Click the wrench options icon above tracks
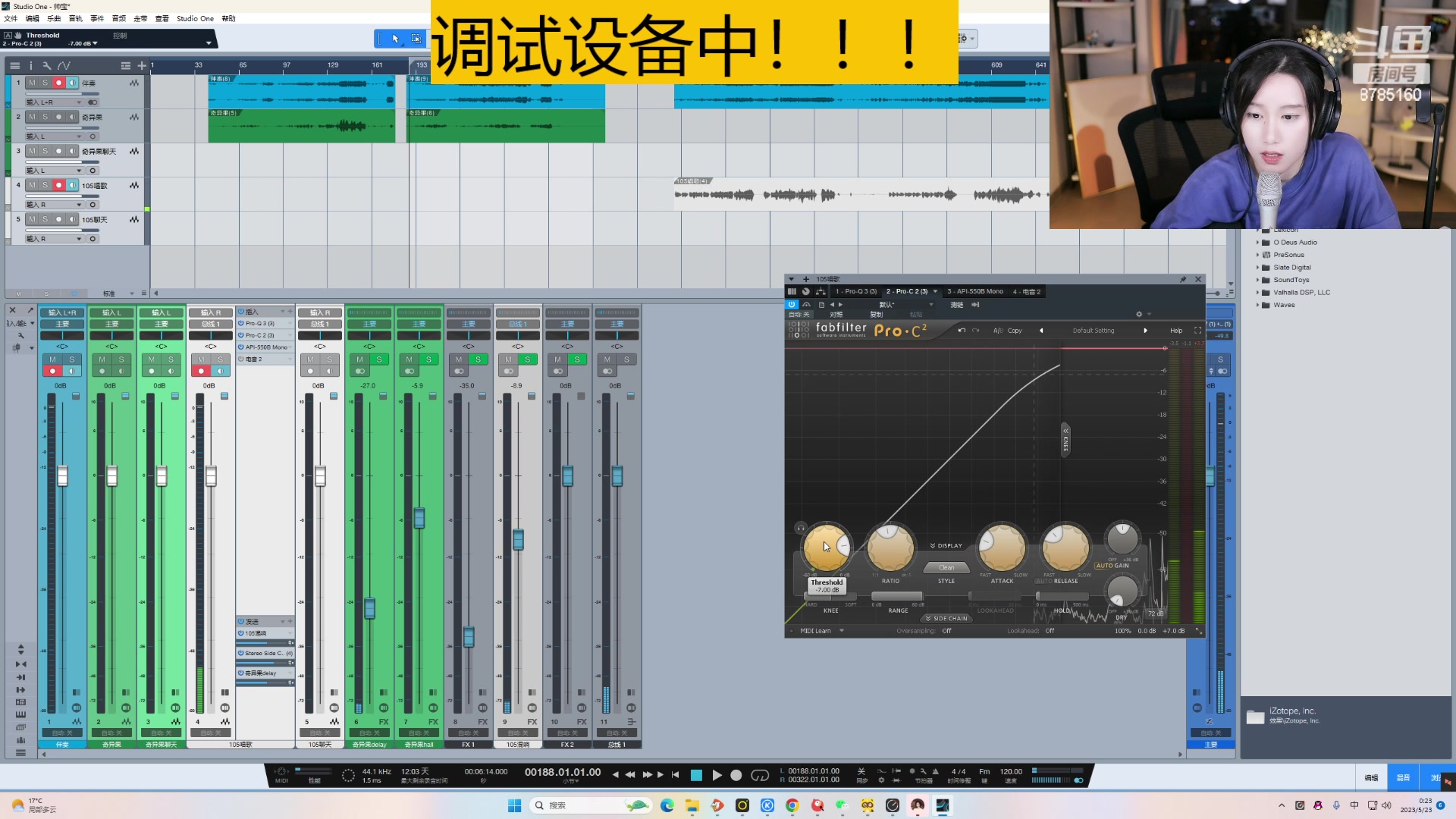The image size is (1456, 819). (46, 66)
